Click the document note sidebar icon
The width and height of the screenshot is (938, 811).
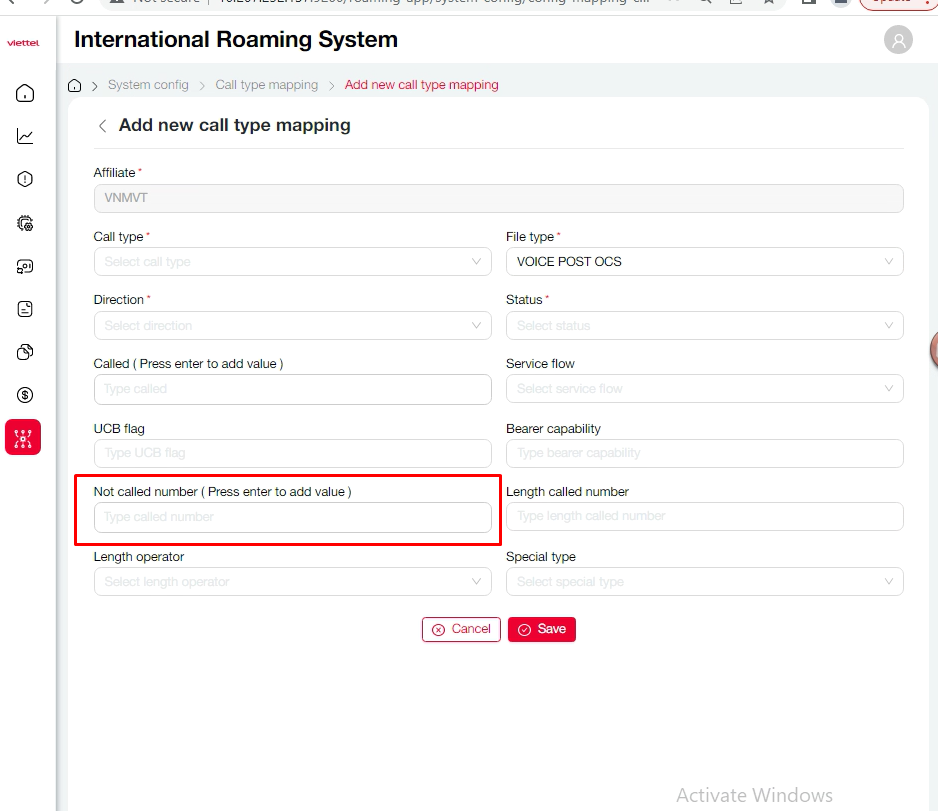[25, 309]
